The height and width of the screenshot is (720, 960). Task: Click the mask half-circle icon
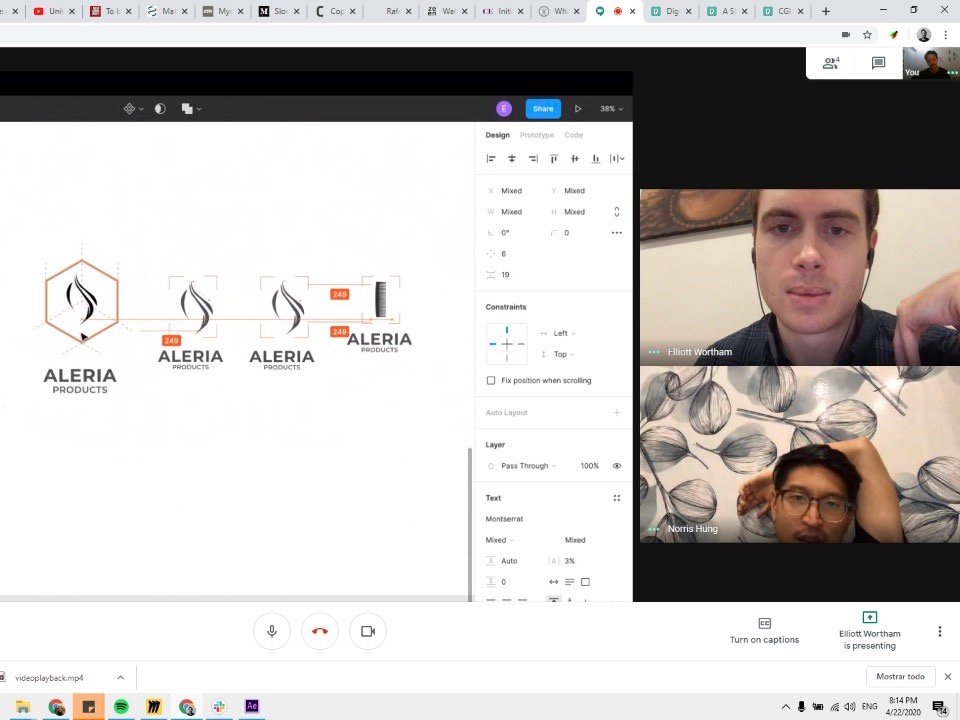click(160, 108)
